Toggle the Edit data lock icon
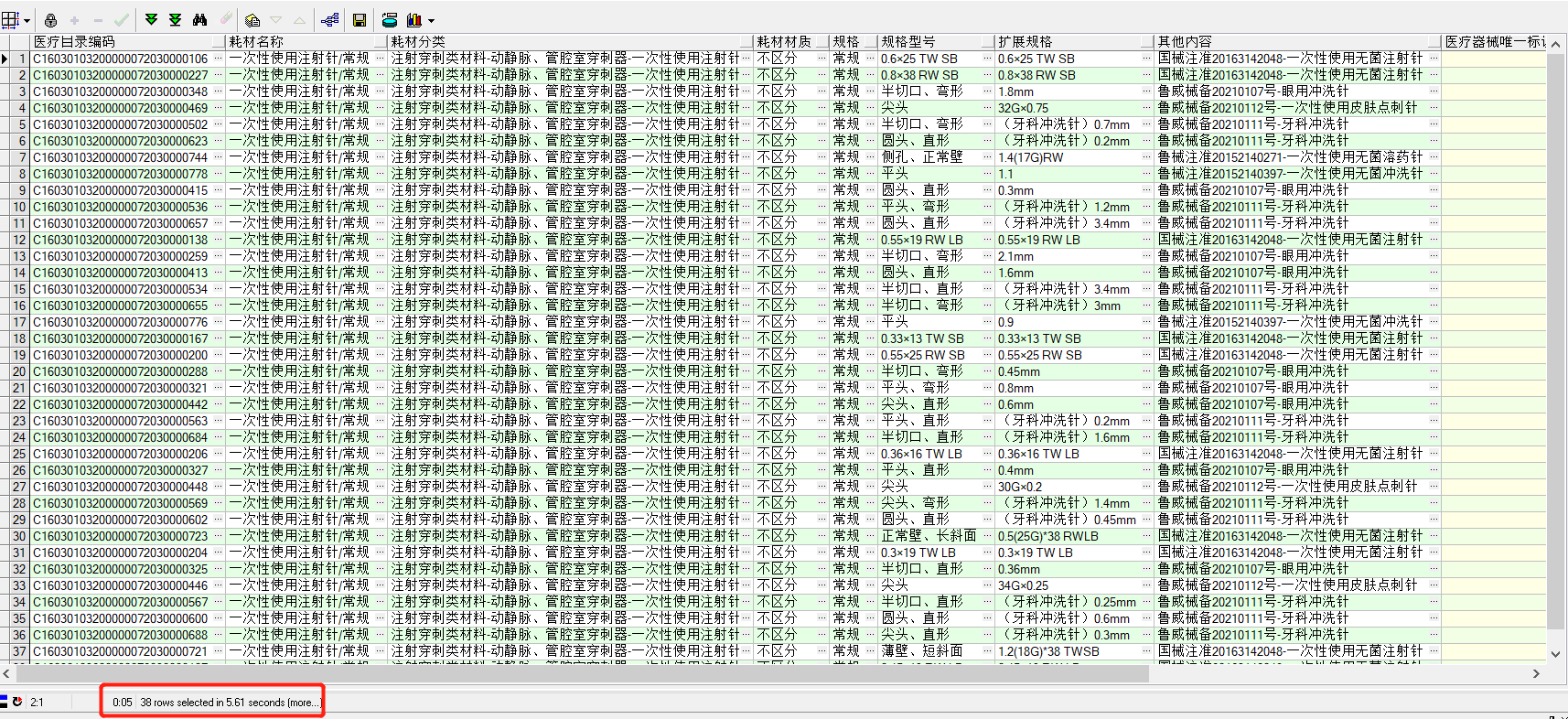The image size is (1568, 719). click(50, 20)
